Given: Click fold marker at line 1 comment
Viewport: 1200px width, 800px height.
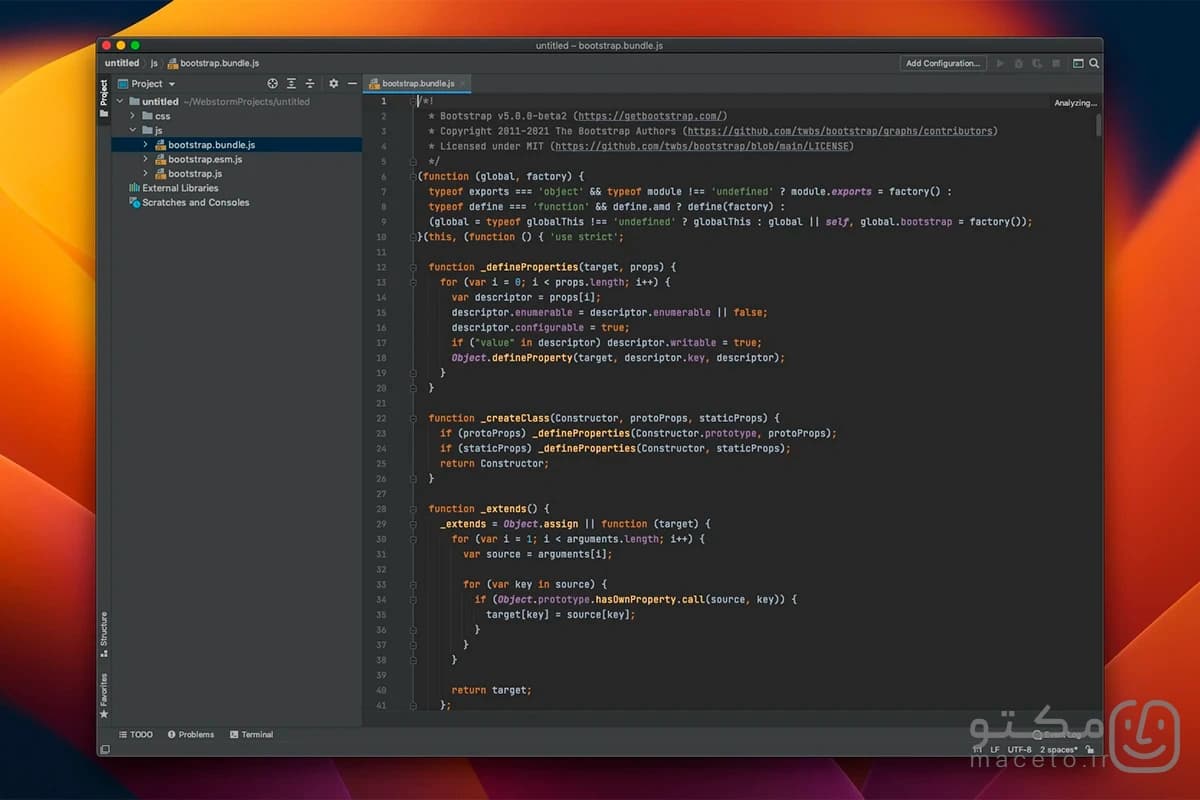Looking at the screenshot, I should tap(413, 101).
